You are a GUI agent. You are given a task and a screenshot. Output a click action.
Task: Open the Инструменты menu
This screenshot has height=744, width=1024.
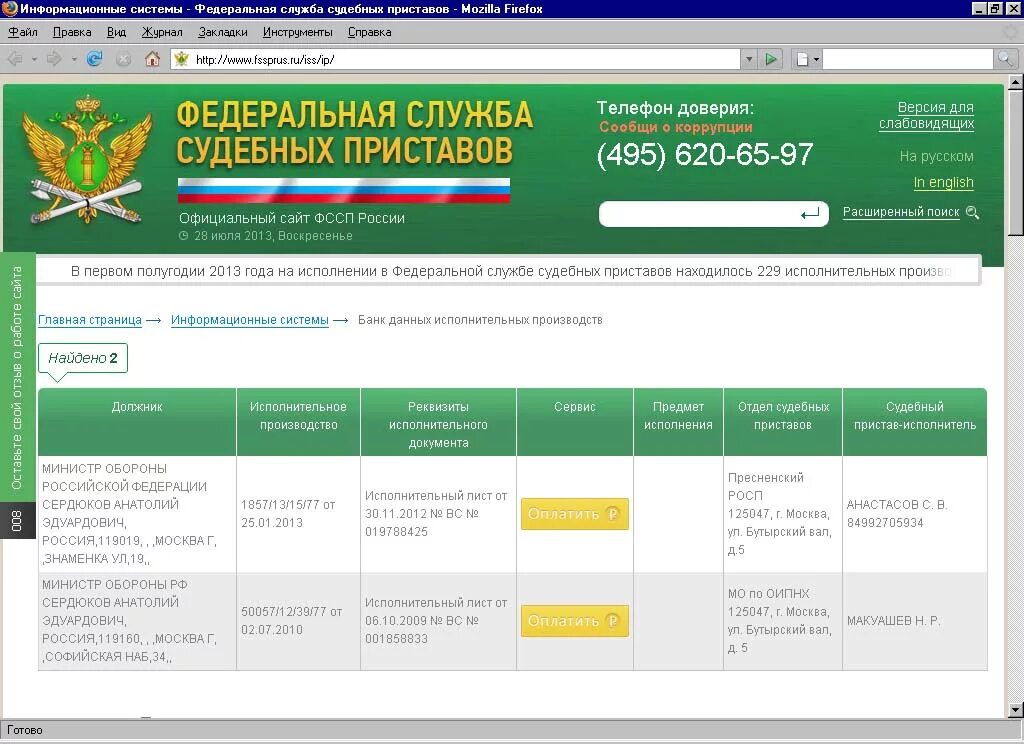click(296, 31)
